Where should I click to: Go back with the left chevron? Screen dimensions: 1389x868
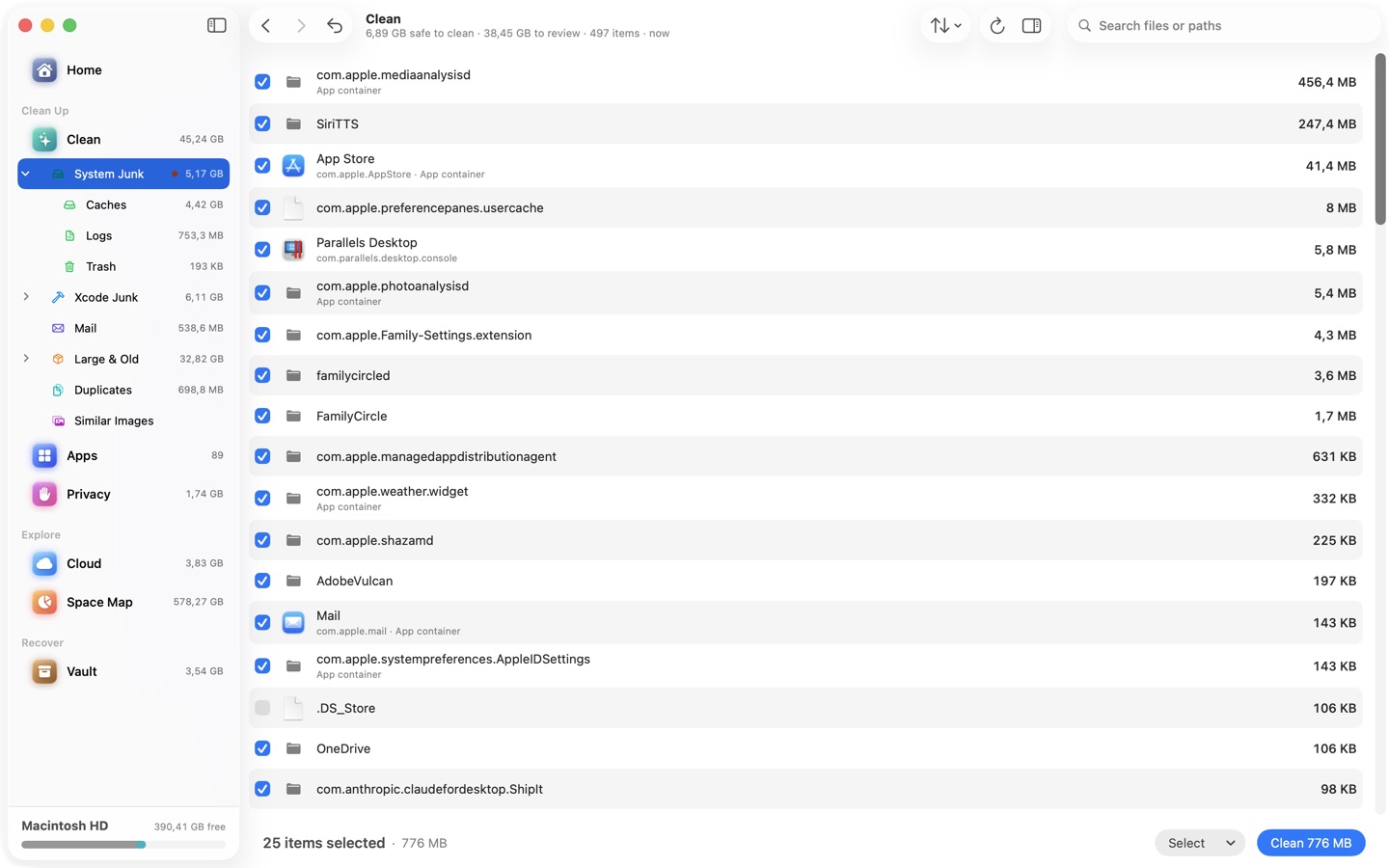(x=266, y=26)
